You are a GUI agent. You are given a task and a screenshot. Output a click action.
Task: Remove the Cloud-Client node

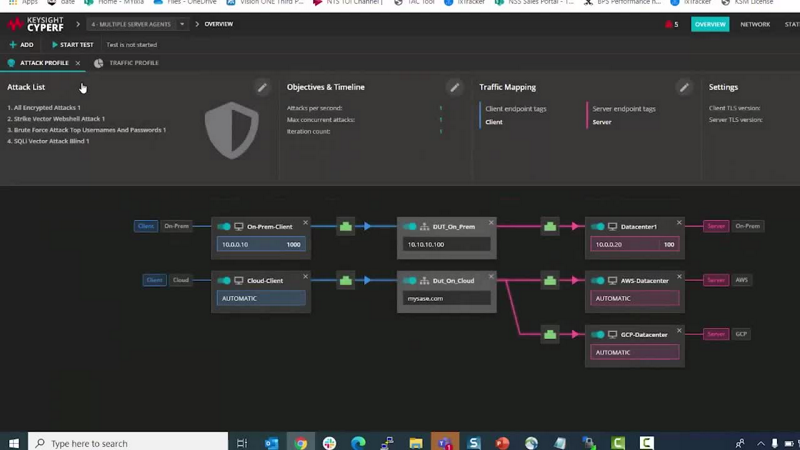305,277
